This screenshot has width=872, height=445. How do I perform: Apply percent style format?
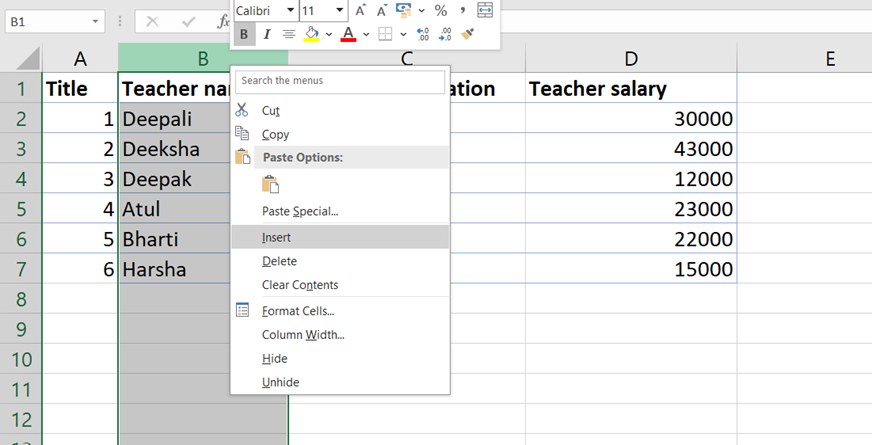[x=440, y=10]
